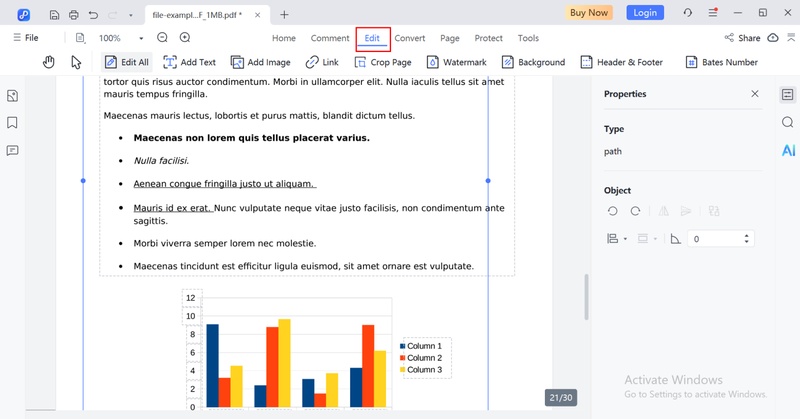Toggle the Properties panel icon on right sidebar
The width and height of the screenshot is (800, 419).
pos(788,94)
